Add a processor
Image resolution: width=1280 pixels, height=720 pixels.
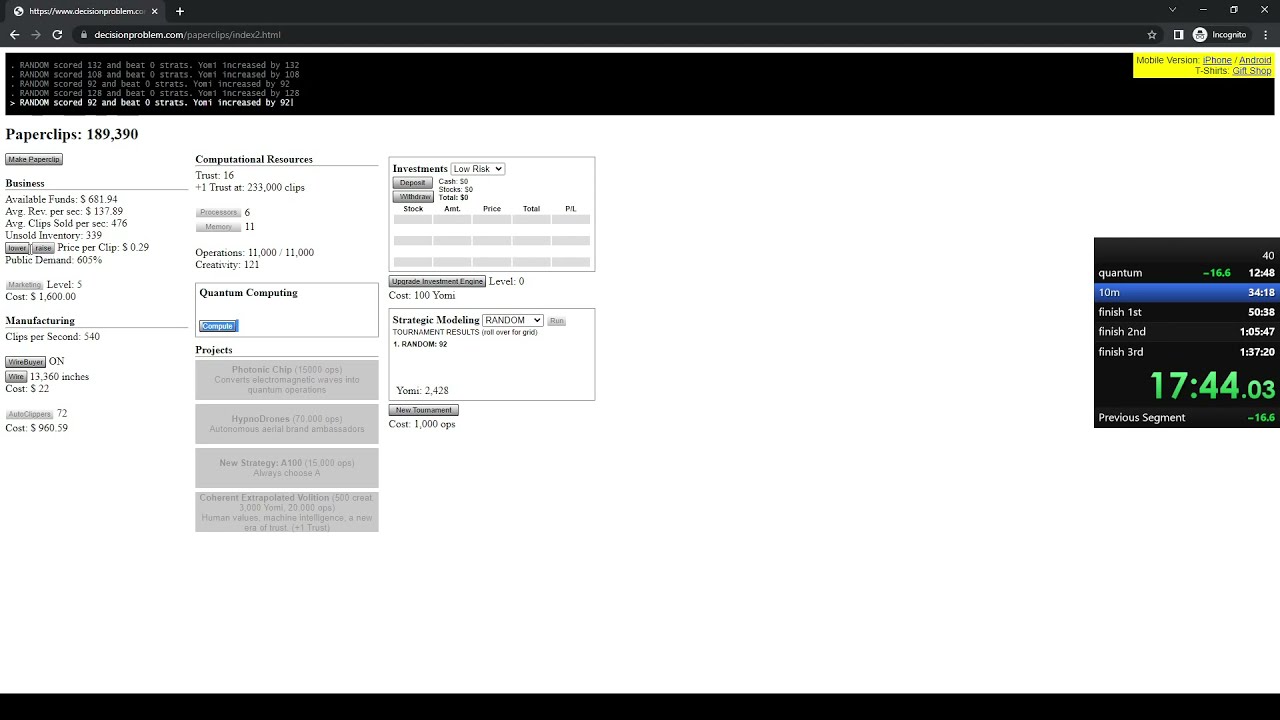pos(218,212)
